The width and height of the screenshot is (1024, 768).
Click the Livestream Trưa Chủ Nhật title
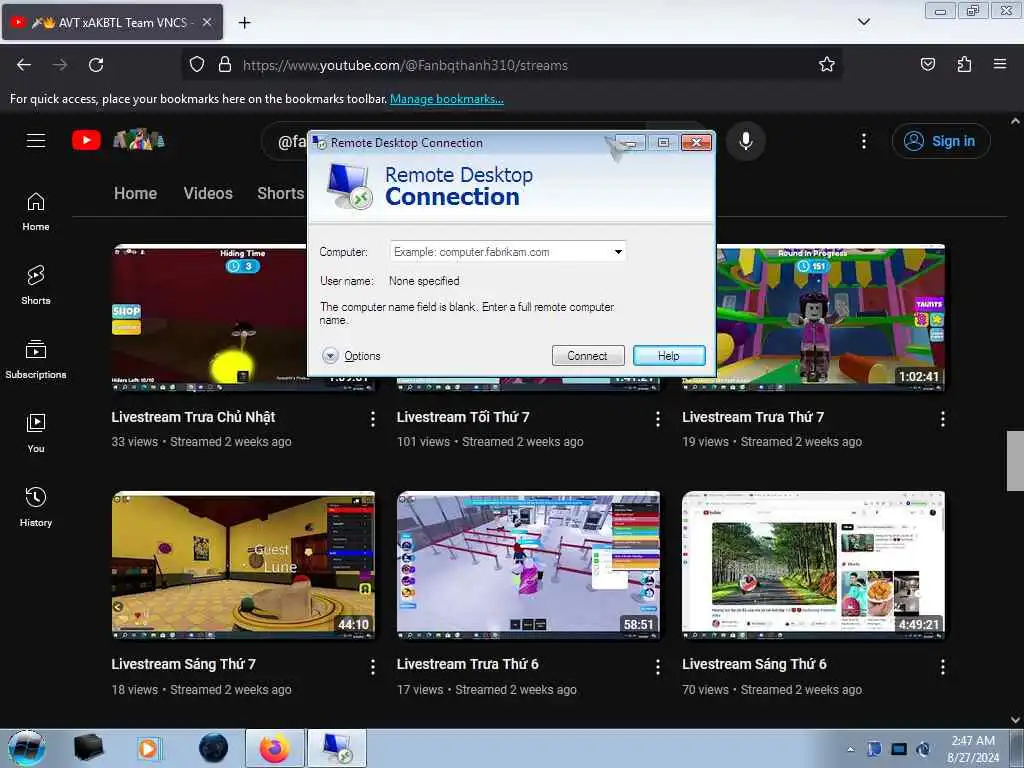point(193,417)
